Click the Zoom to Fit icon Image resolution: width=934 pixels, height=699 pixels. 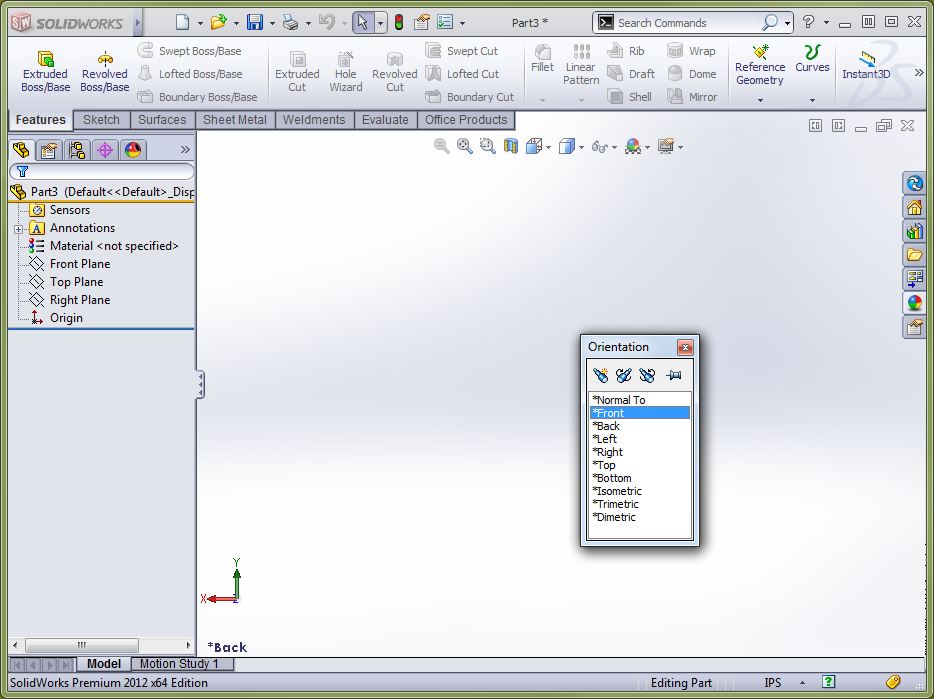point(465,146)
